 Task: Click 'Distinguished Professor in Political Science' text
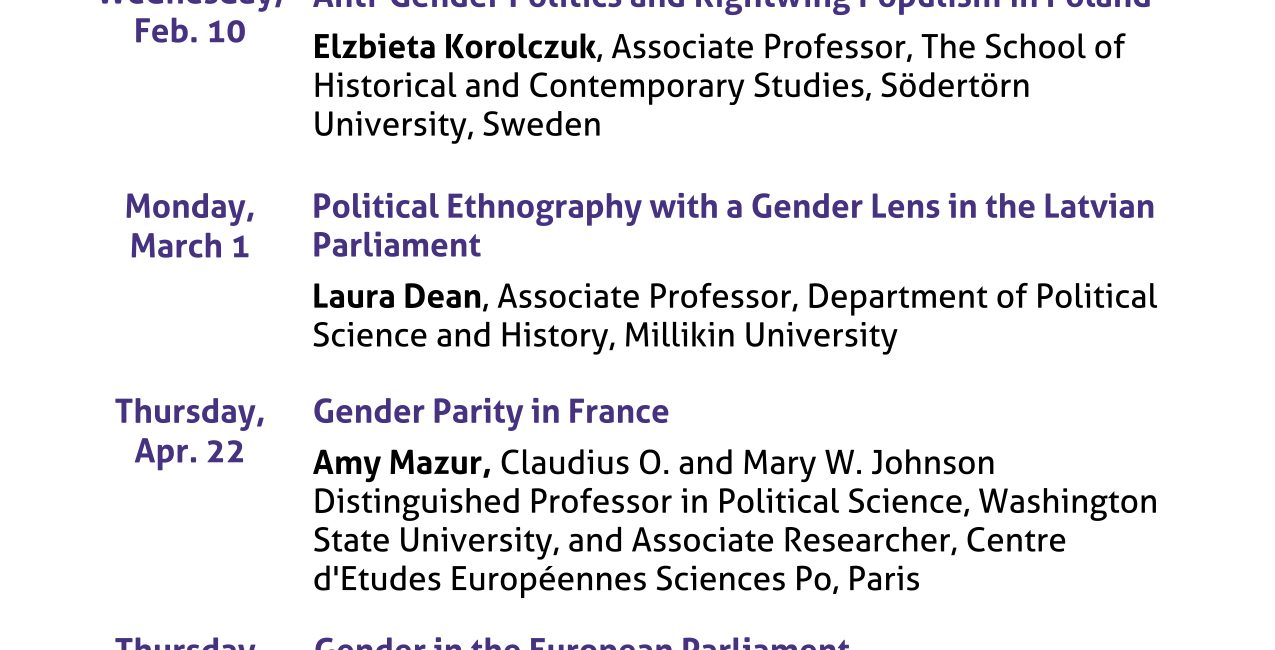(x=641, y=502)
